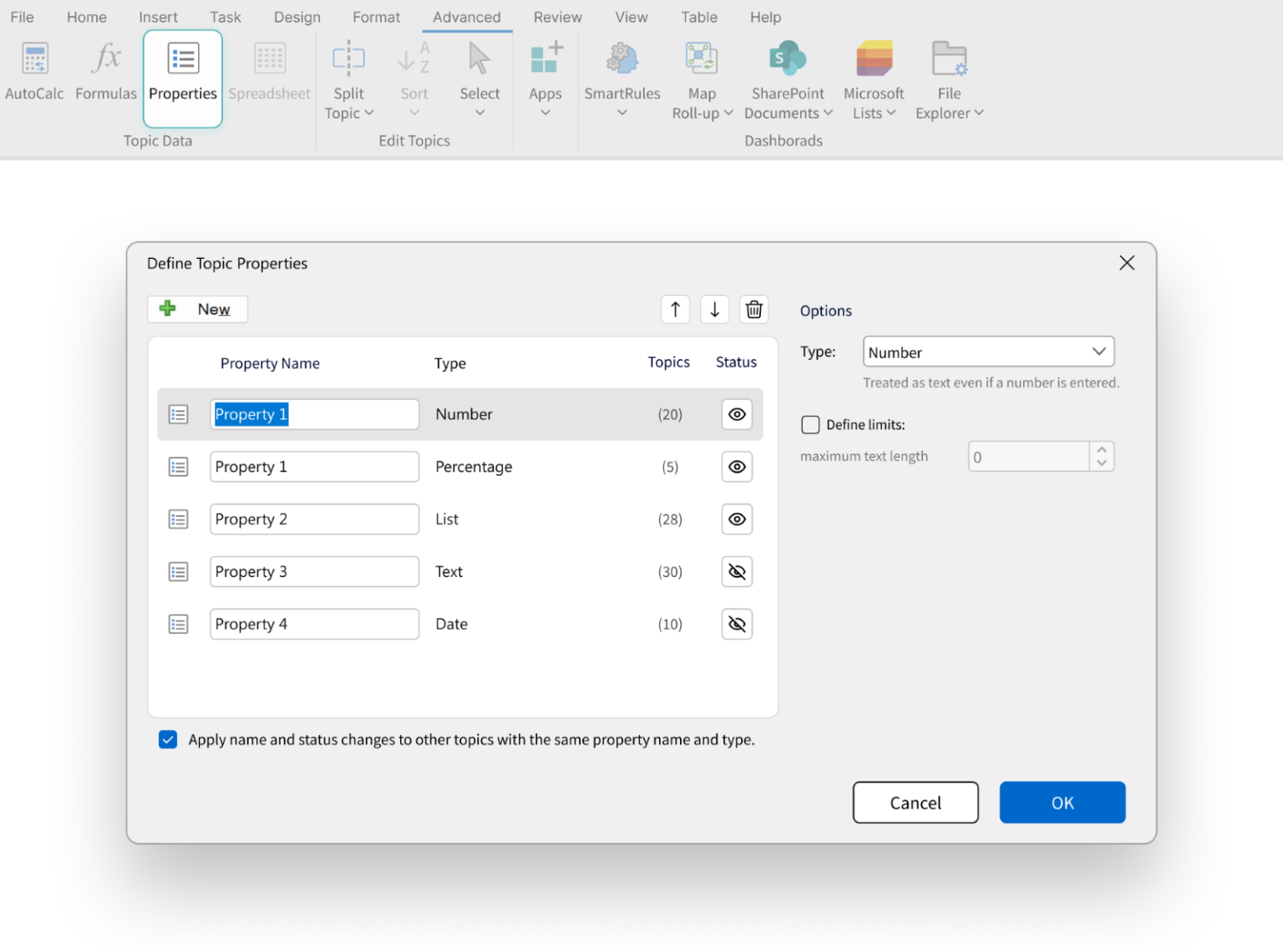
Task: Open the Type dropdown showing Number
Action: pyautogui.click(x=988, y=352)
